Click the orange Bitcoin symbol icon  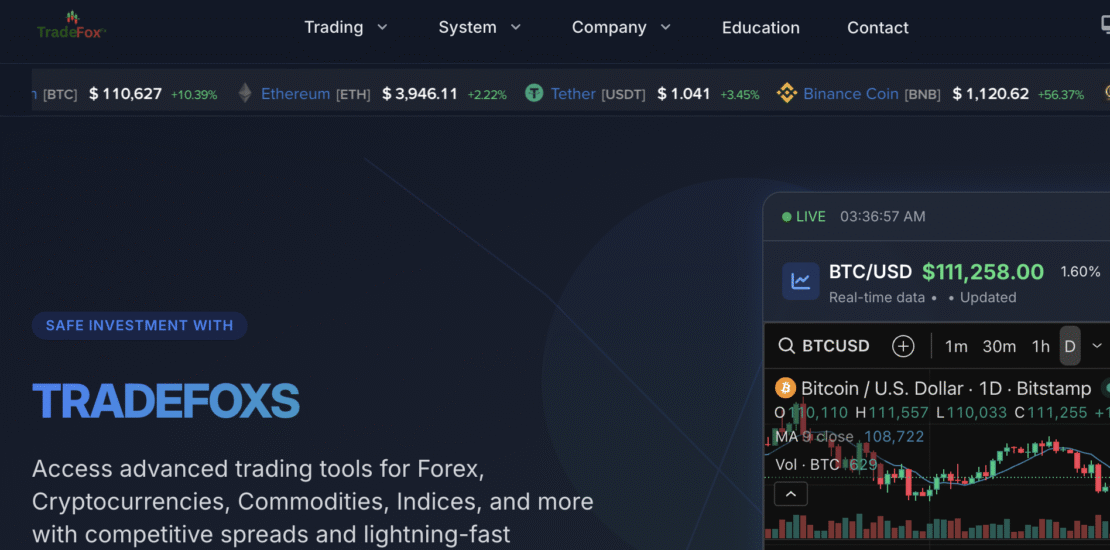point(786,388)
